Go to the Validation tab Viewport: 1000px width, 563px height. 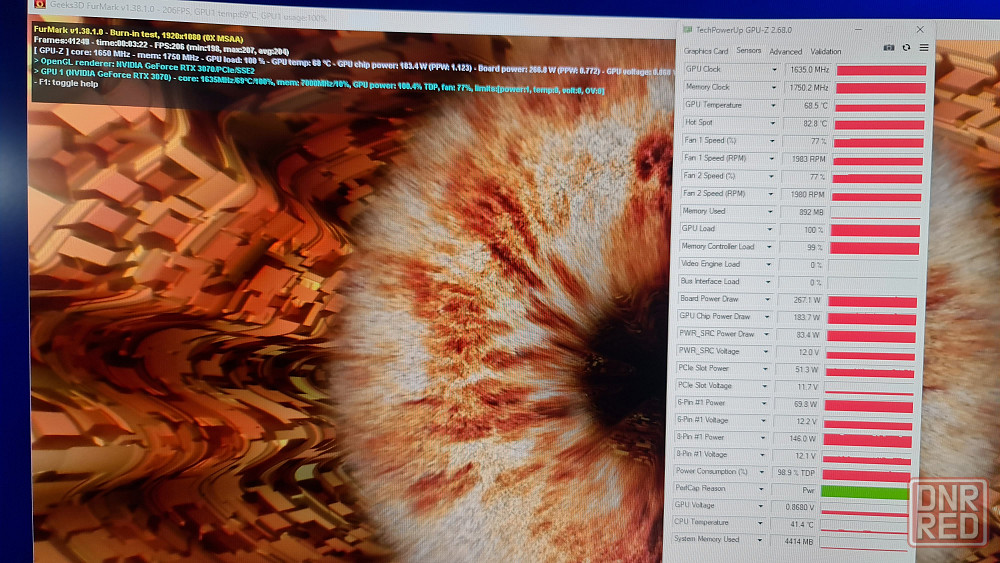pyautogui.click(x=825, y=52)
